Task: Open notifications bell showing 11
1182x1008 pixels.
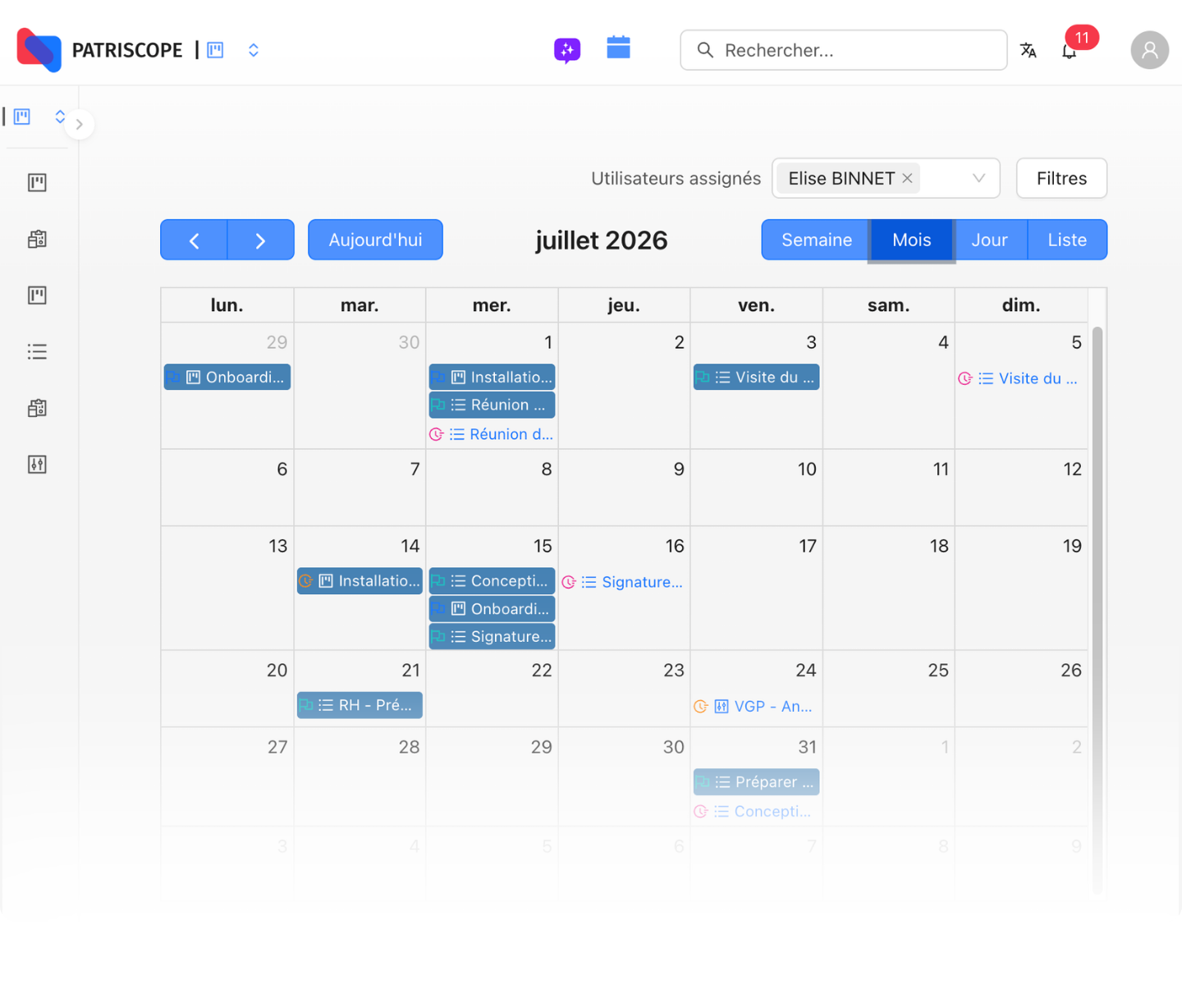Action: (1070, 51)
